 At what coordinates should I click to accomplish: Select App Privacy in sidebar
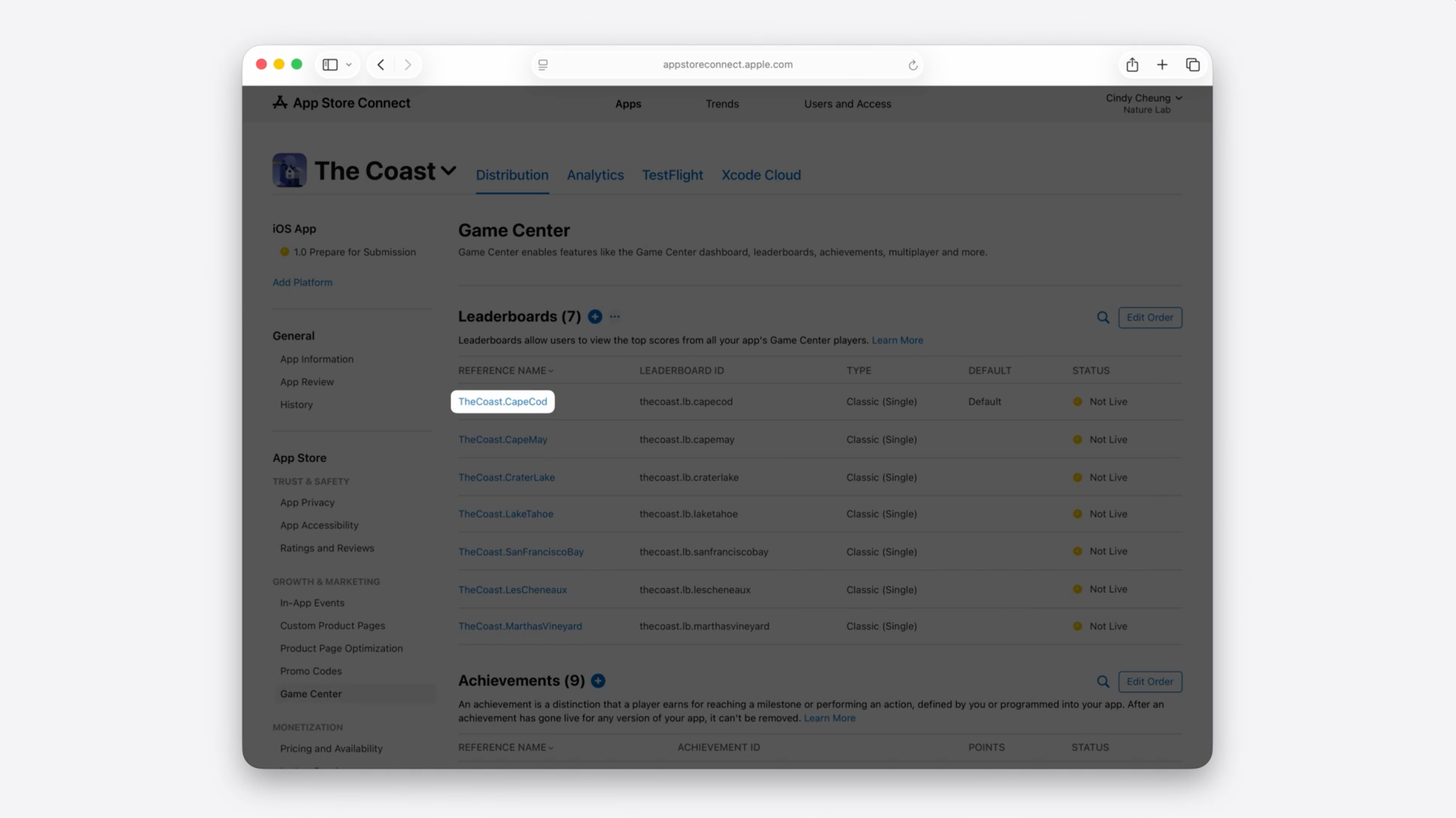pos(307,502)
